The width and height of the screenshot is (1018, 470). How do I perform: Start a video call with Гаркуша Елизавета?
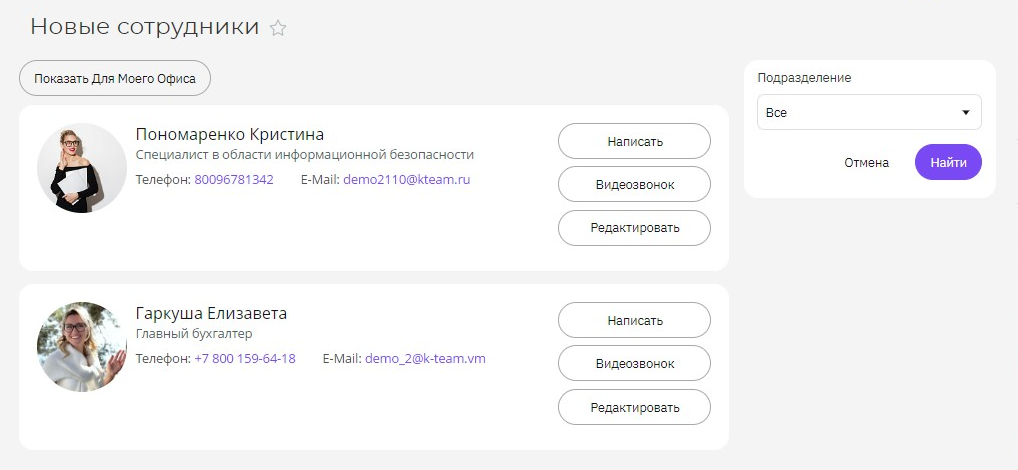pyautogui.click(x=634, y=364)
